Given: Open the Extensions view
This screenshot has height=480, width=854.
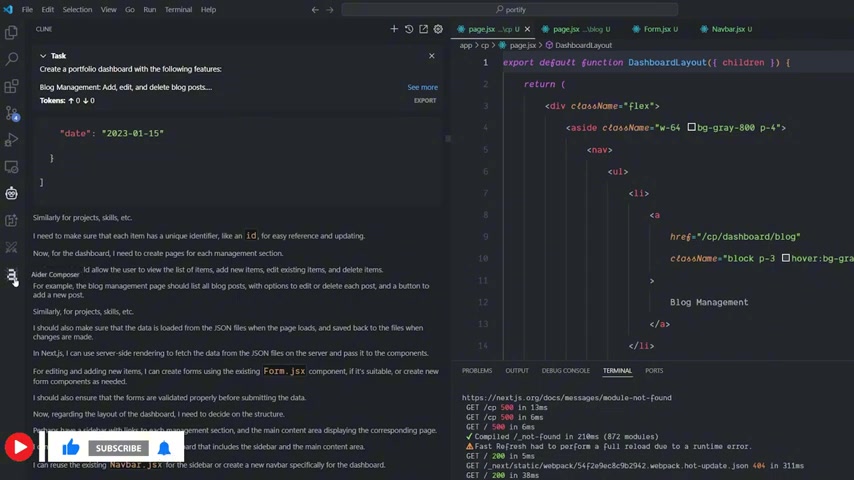Looking at the screenshot, I should click(11, 86).
